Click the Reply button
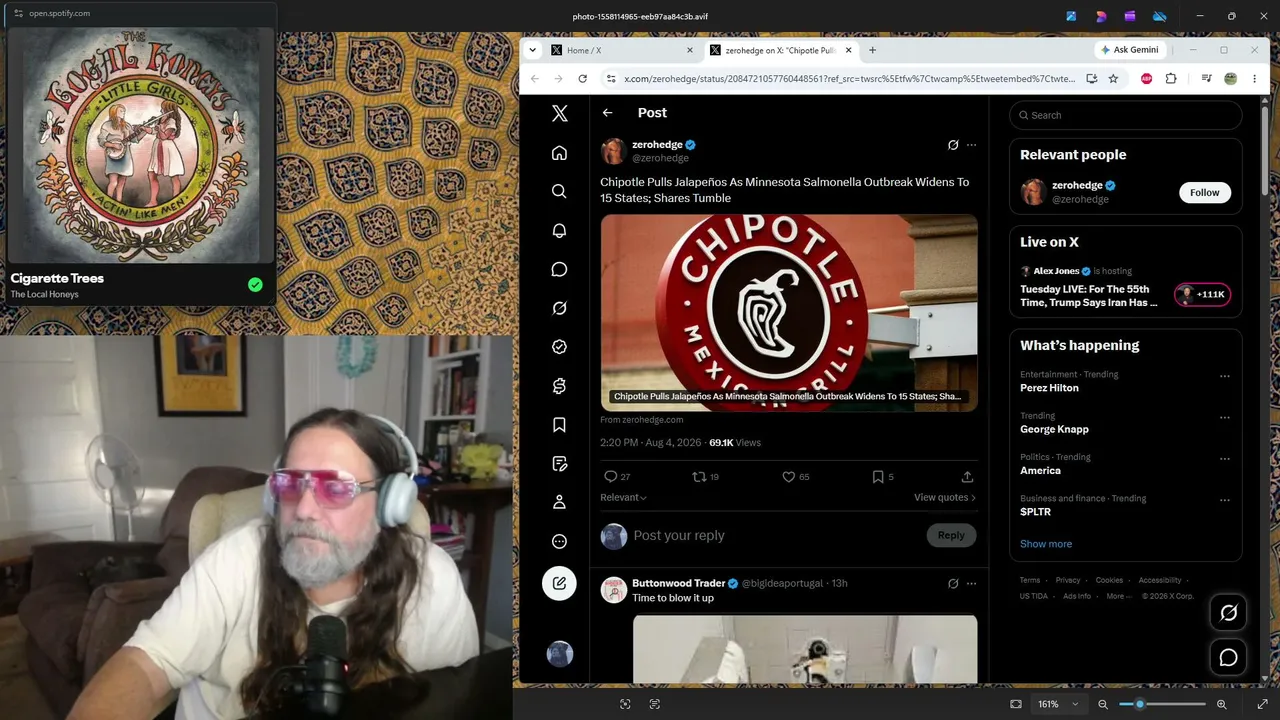The image size is (1280, 720). click(x=951, y=535)
